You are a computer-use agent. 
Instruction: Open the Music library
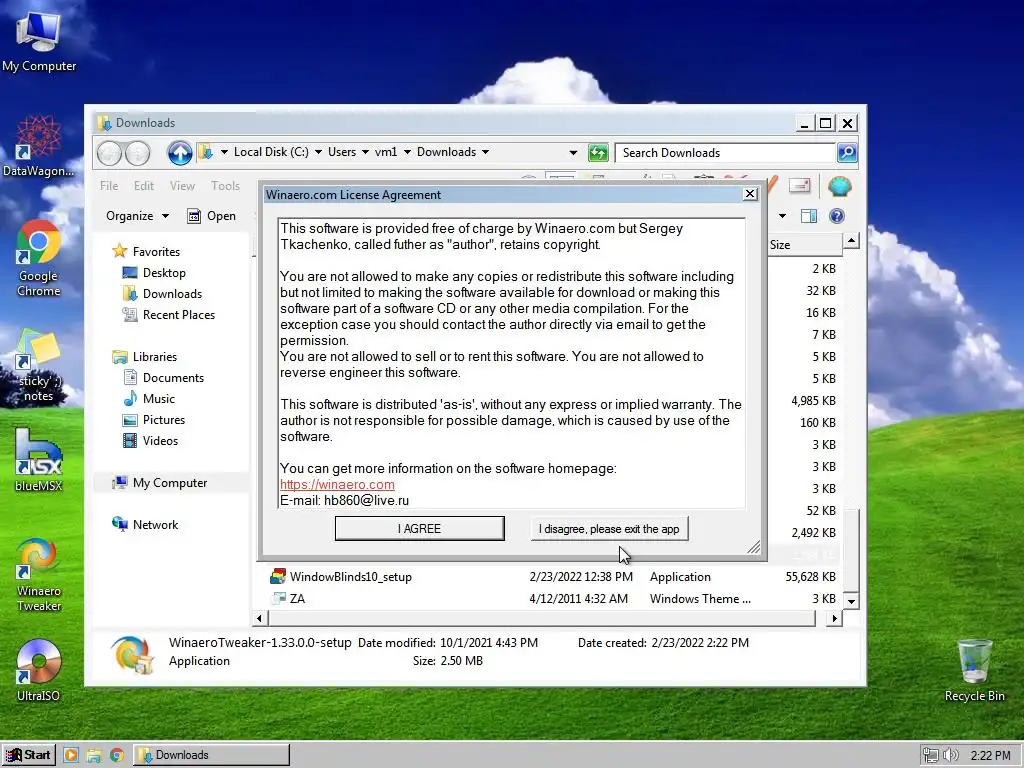(x=149, y=398)
